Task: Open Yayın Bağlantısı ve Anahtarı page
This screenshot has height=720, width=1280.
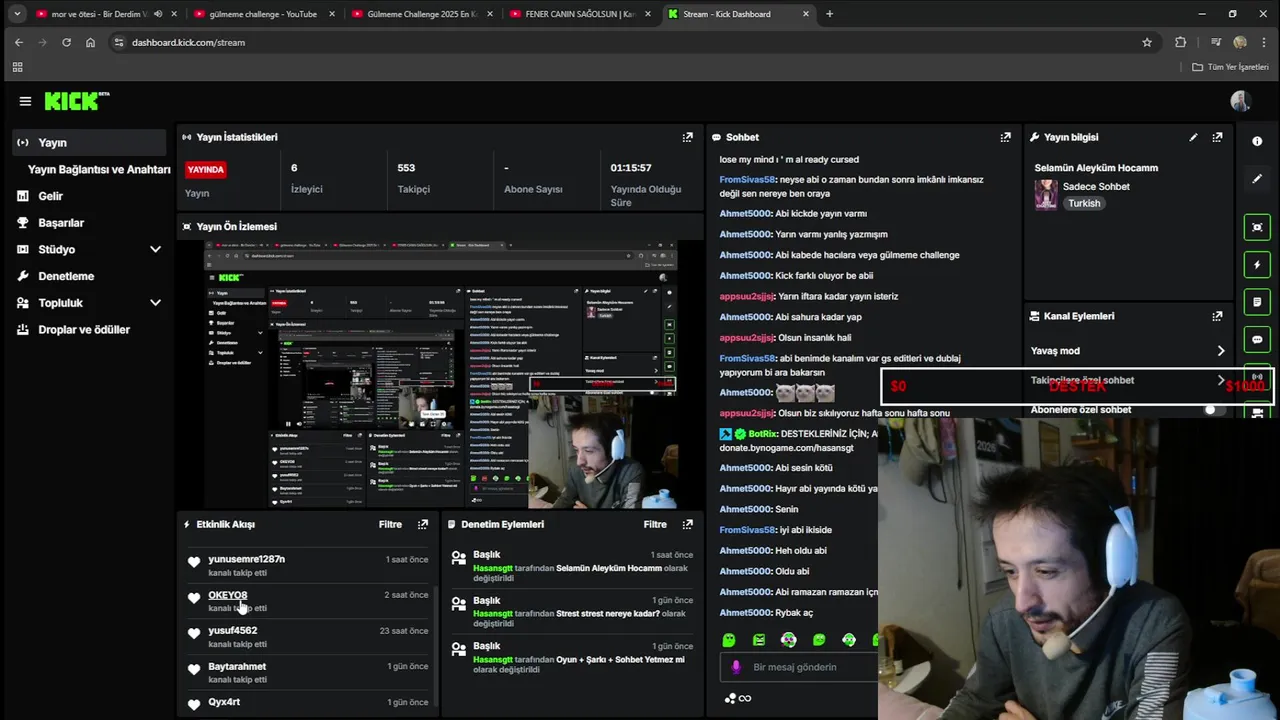Action: pyautogui.click(x=99, y=170)
